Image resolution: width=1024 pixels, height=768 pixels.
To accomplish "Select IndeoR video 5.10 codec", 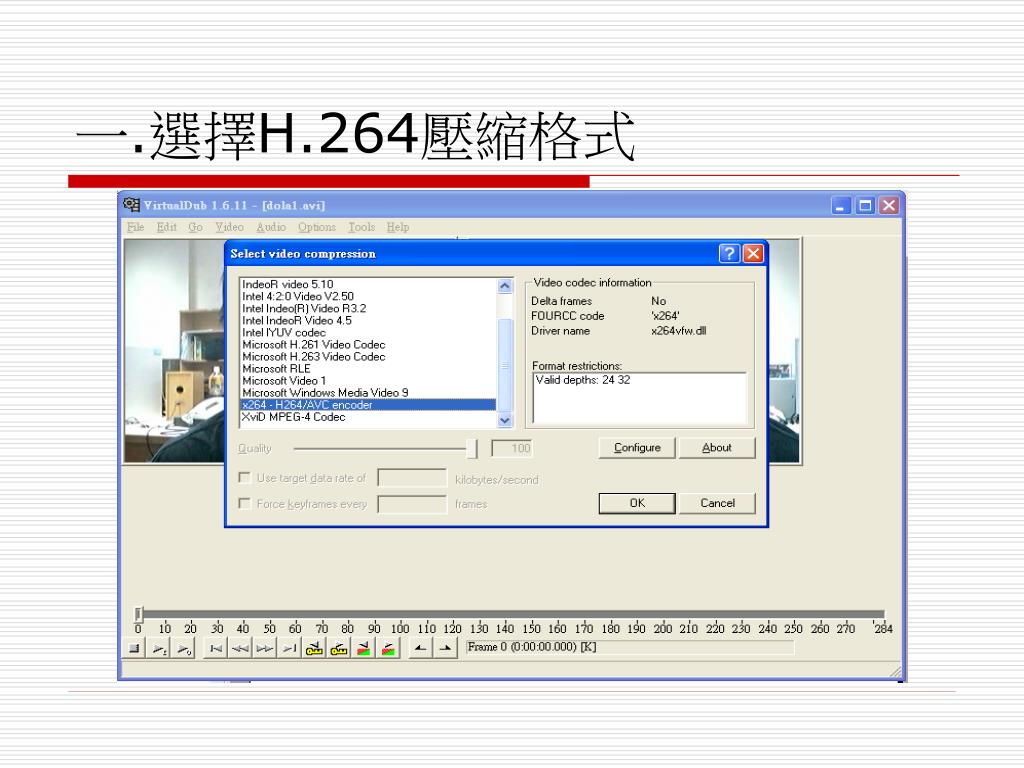I will coord(368,284).
